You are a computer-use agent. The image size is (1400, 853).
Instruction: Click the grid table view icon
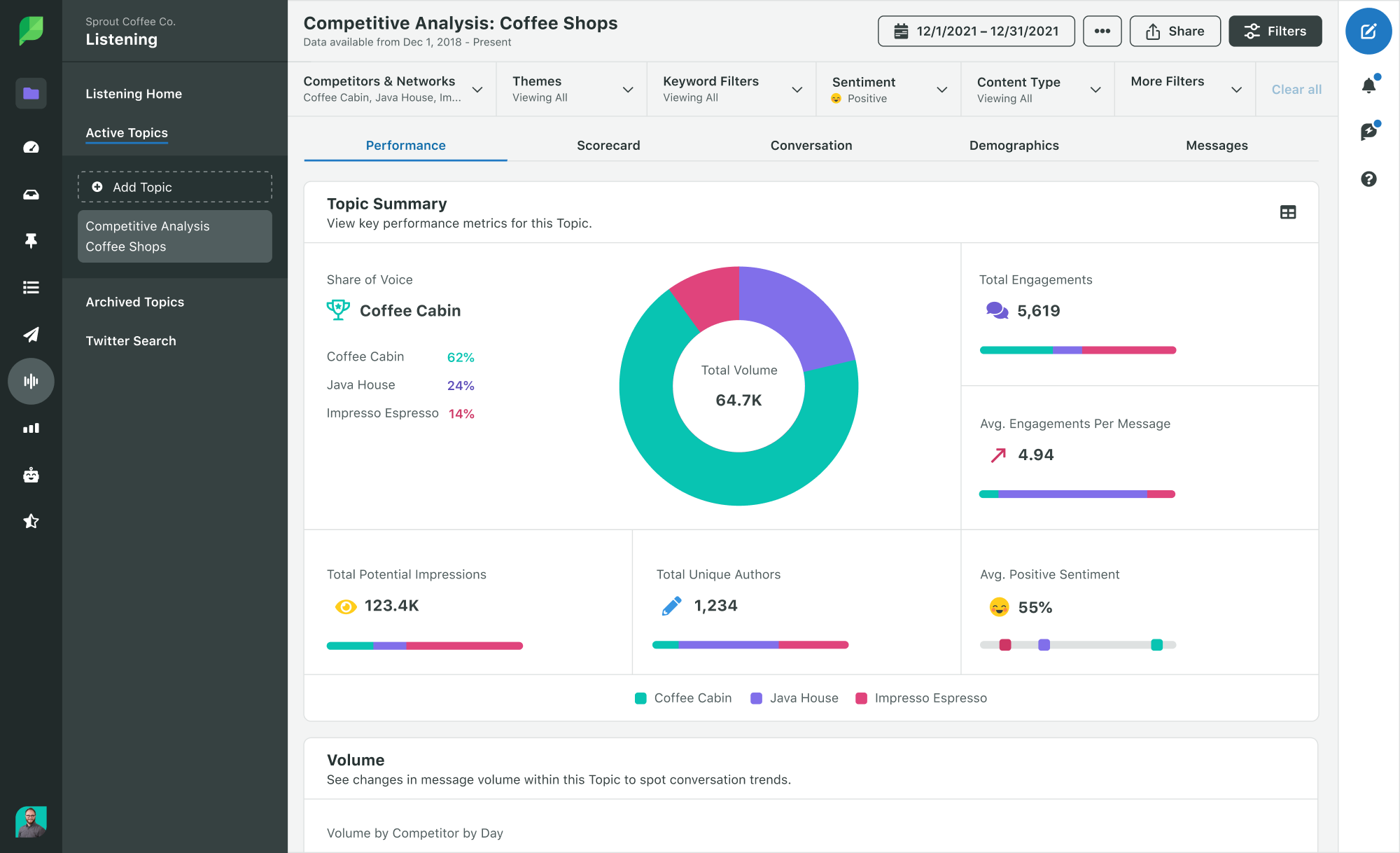click(1287, 211)
